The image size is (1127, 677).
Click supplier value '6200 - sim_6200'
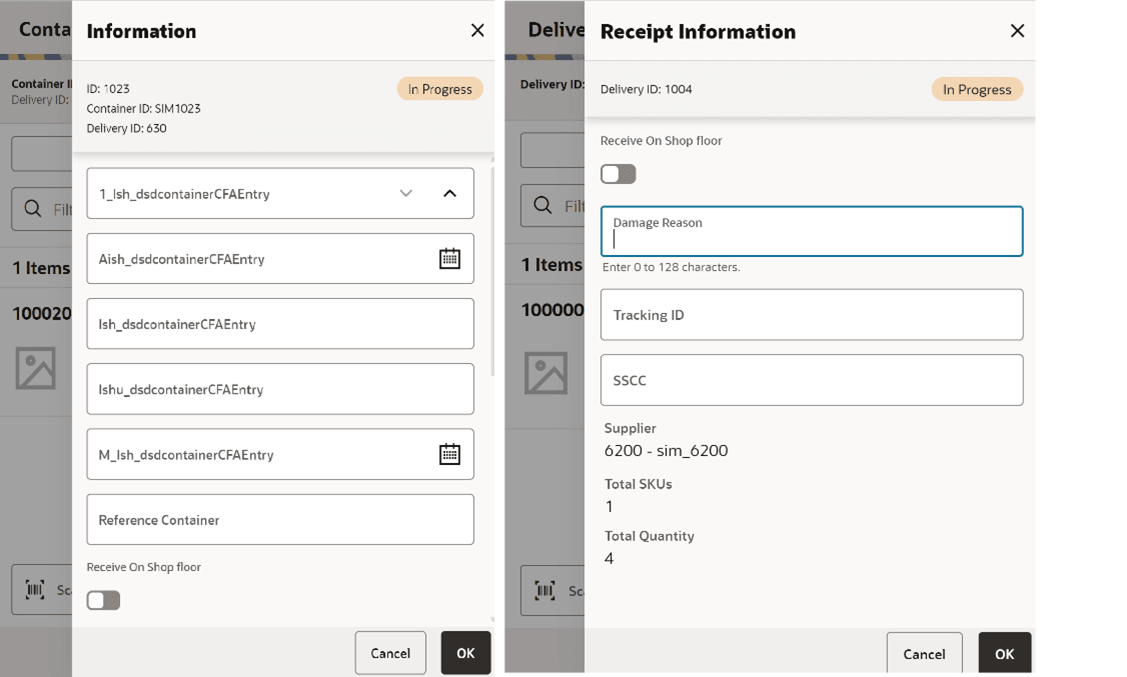666,451
